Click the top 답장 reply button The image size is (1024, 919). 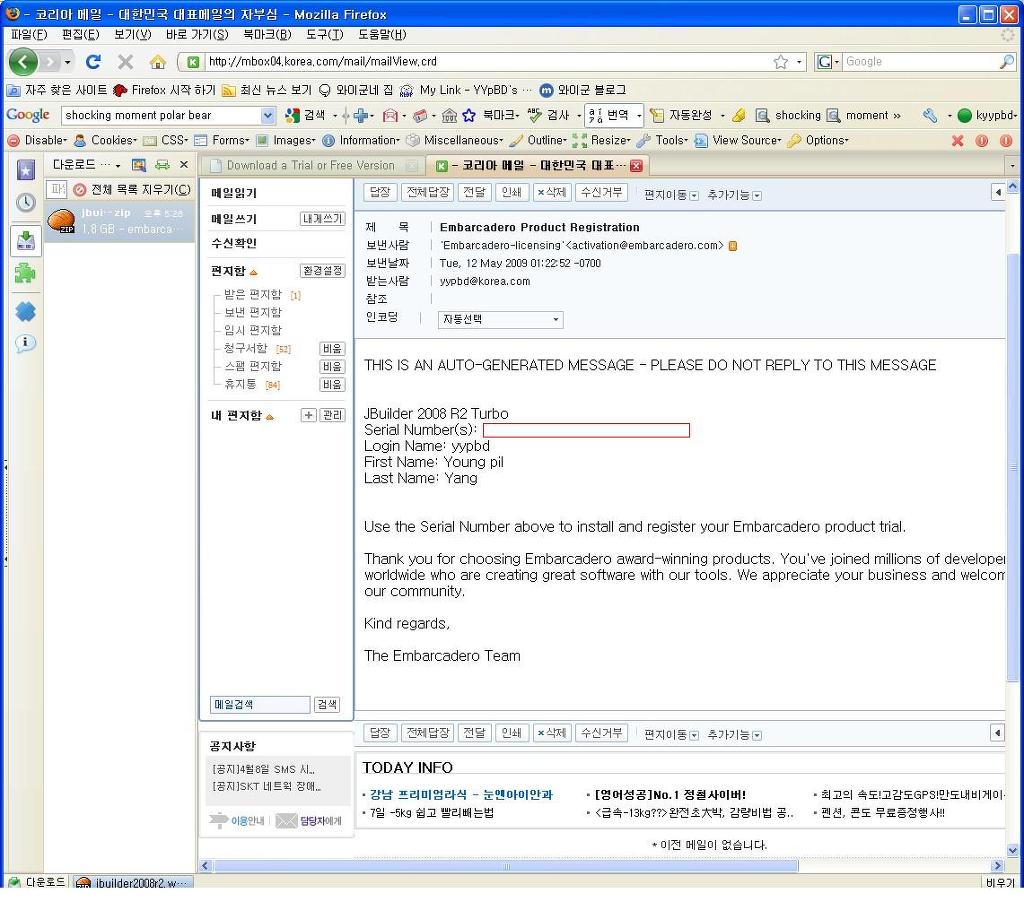(x=379, y=192)
